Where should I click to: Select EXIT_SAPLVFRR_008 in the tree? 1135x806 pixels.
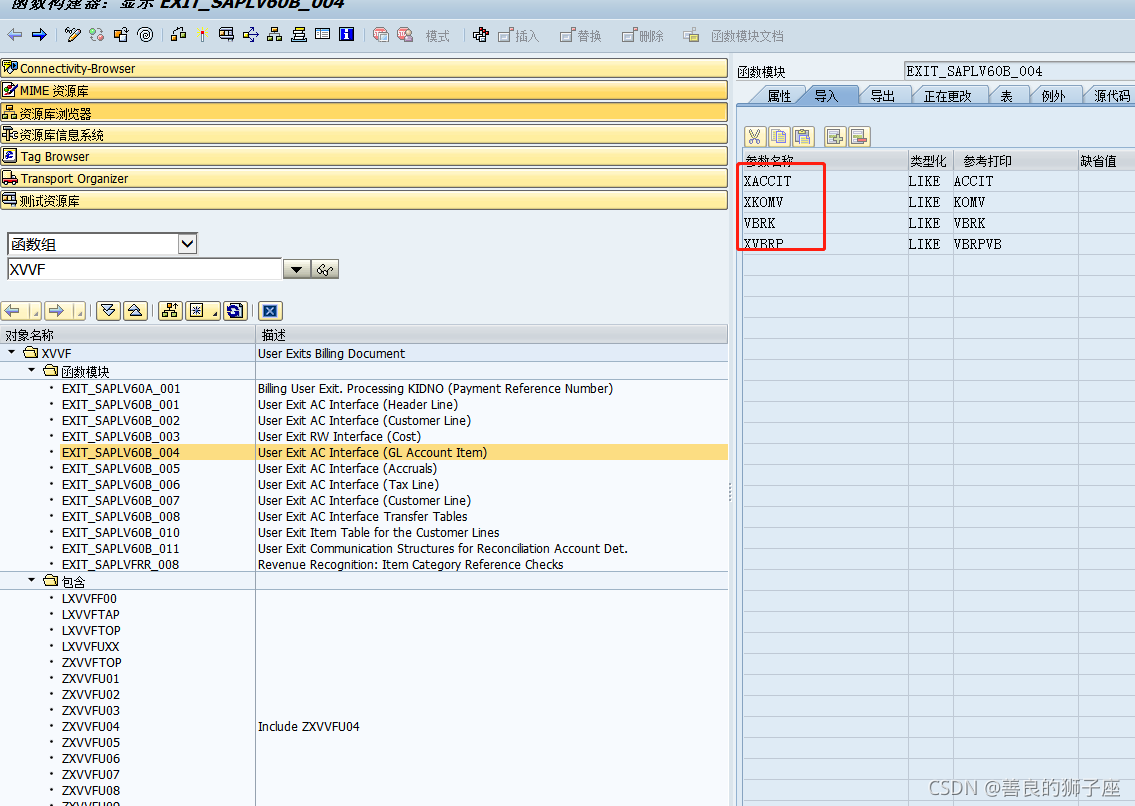tap(120, 564)
